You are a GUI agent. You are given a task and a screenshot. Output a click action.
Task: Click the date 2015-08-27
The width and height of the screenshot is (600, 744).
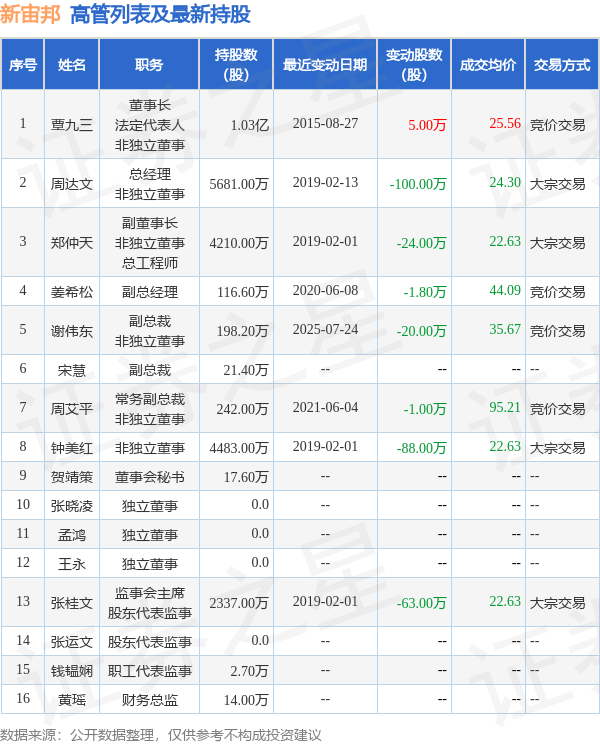[325, 123]
